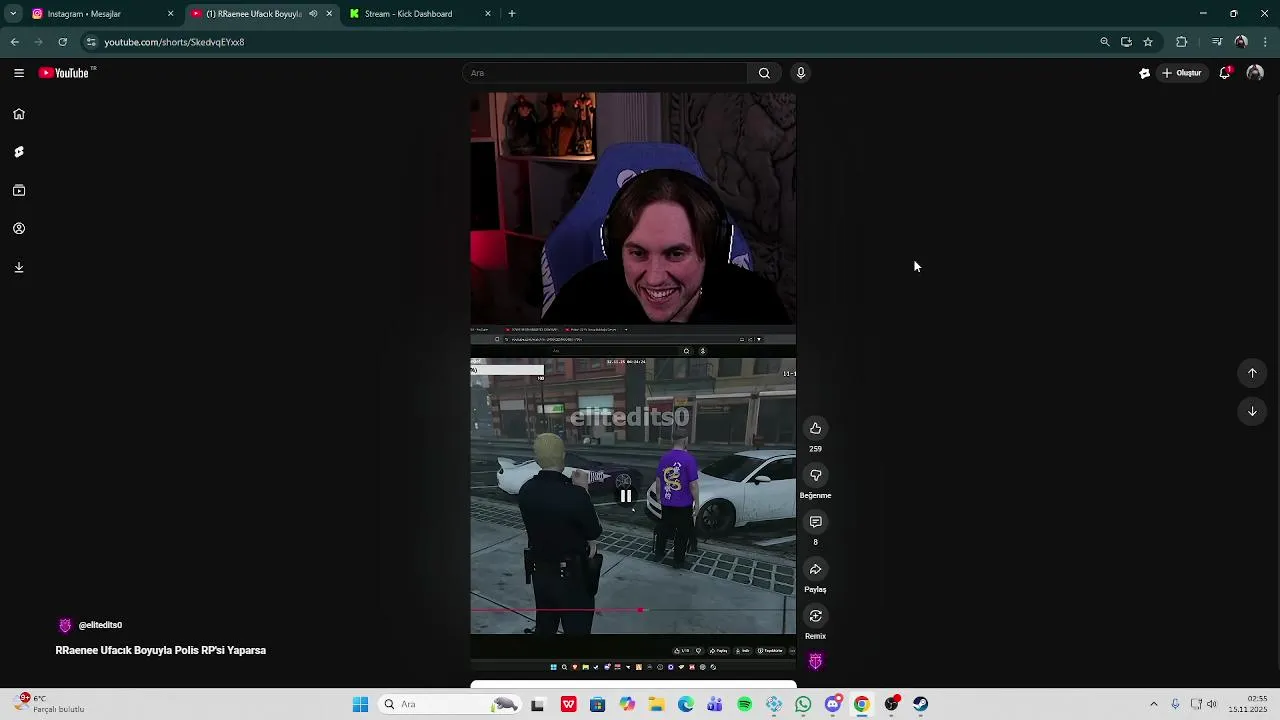The height and width of the screenshot is (720, 1280).
Task: Open Chrome profile avatar
Action: (1241, 42)
